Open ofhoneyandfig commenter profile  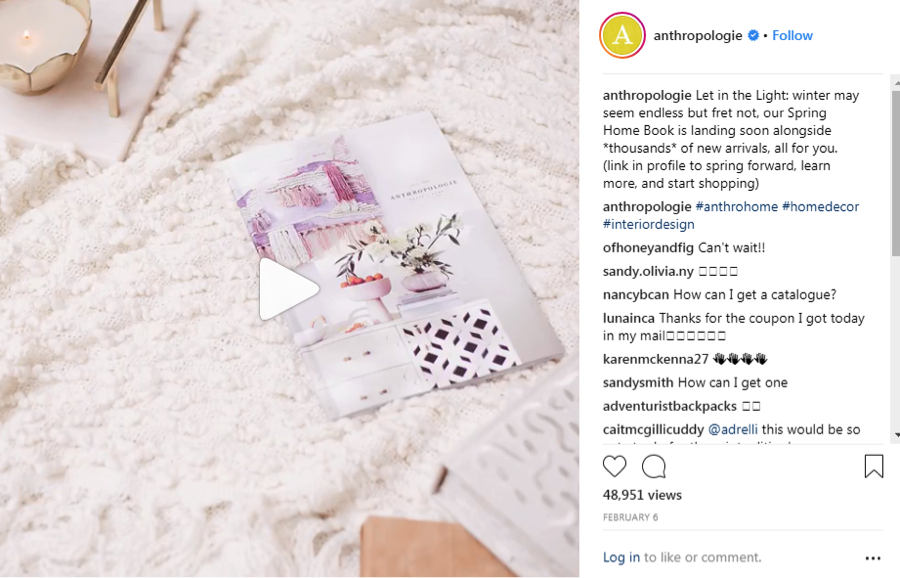648,248
